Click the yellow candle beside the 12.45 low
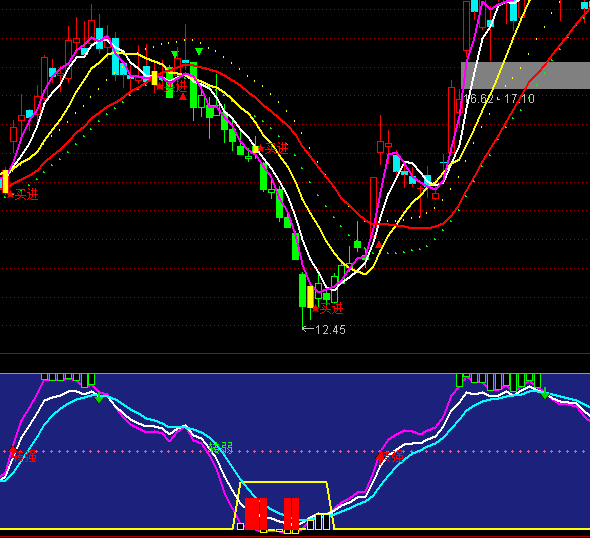 (310, 297)
